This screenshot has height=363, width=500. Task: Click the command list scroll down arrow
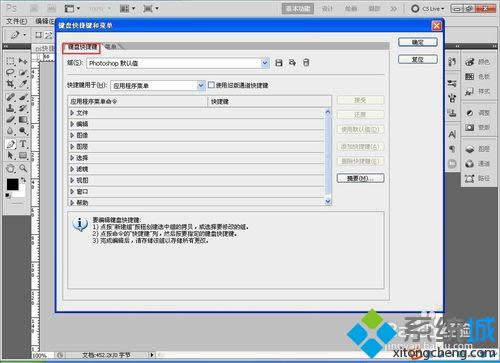pyautogui.click(x=328, y=201)
